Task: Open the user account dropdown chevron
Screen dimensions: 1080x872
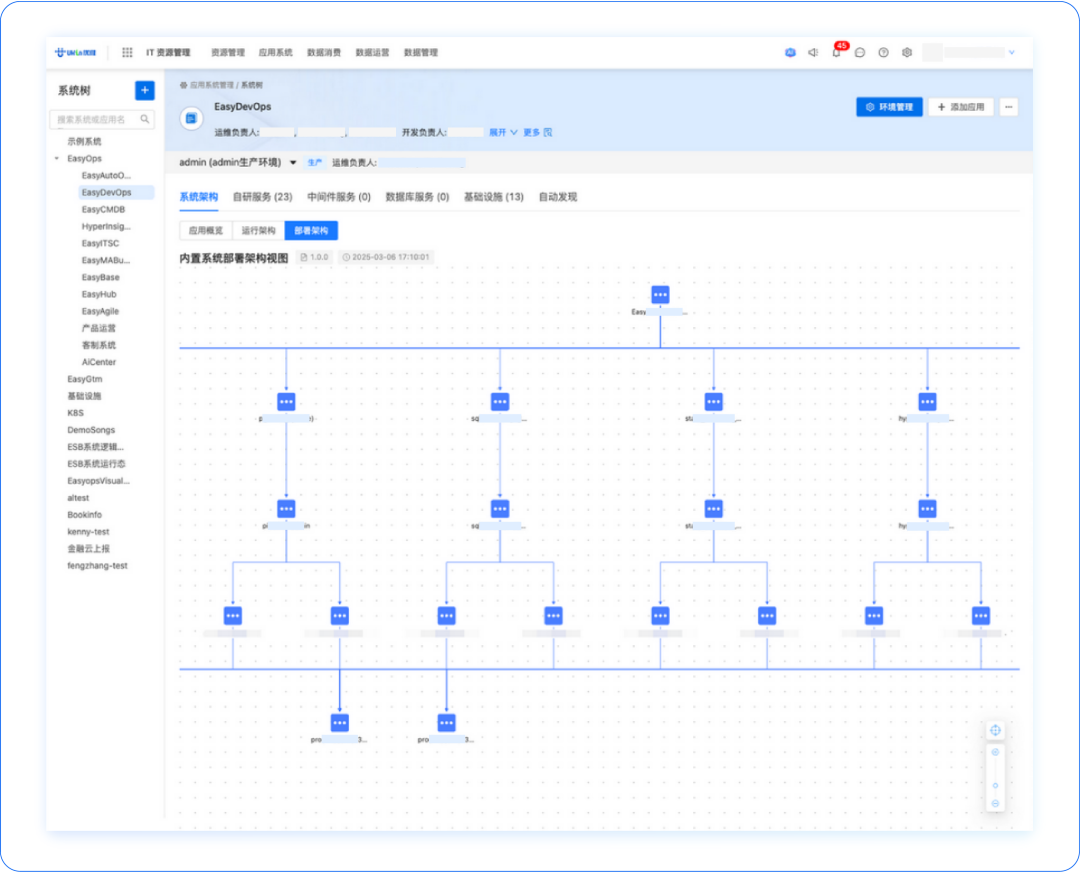Action: (x=1011, y=52)
